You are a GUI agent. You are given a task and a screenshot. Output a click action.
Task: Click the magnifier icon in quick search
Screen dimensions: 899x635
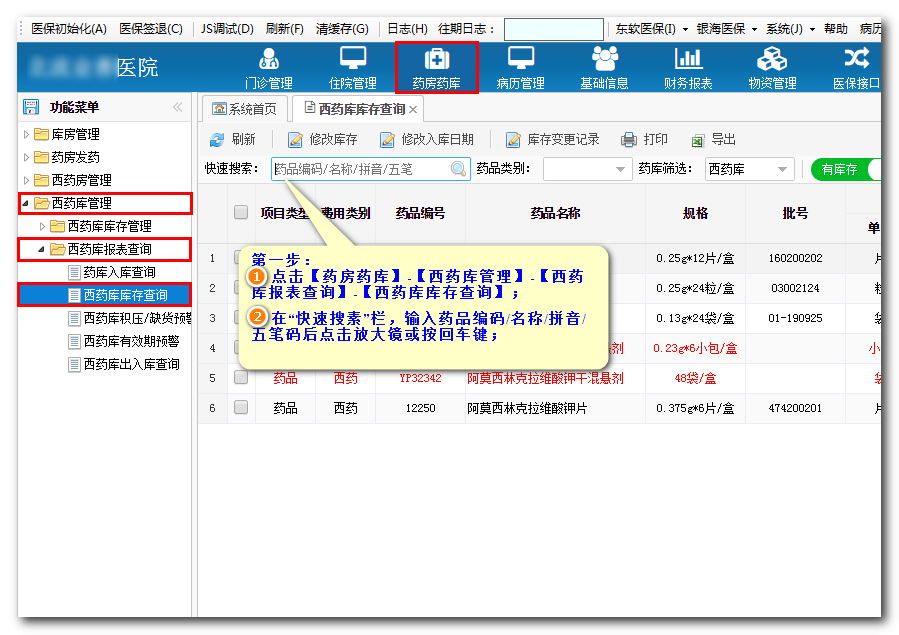(x=458, y=169)
